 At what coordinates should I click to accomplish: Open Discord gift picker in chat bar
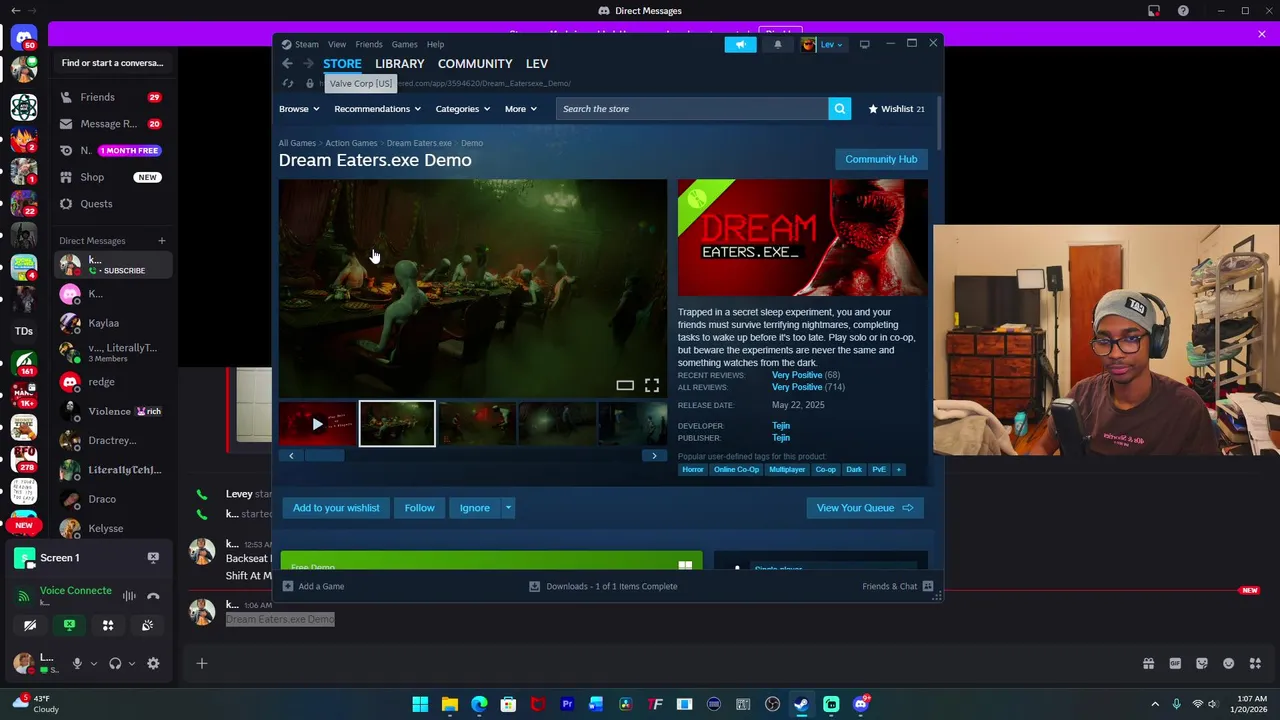[x=1148, y=663]
